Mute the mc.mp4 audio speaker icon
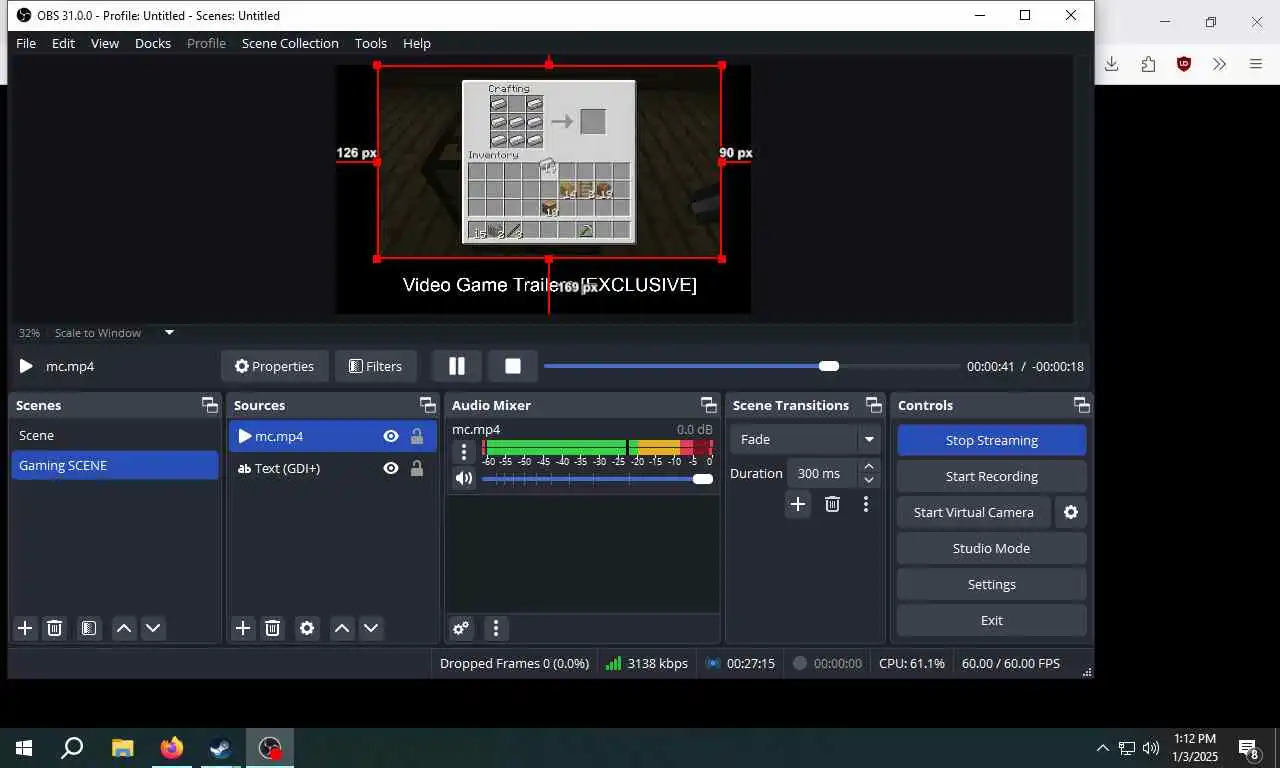The image size is (1280, 768). 463,478
